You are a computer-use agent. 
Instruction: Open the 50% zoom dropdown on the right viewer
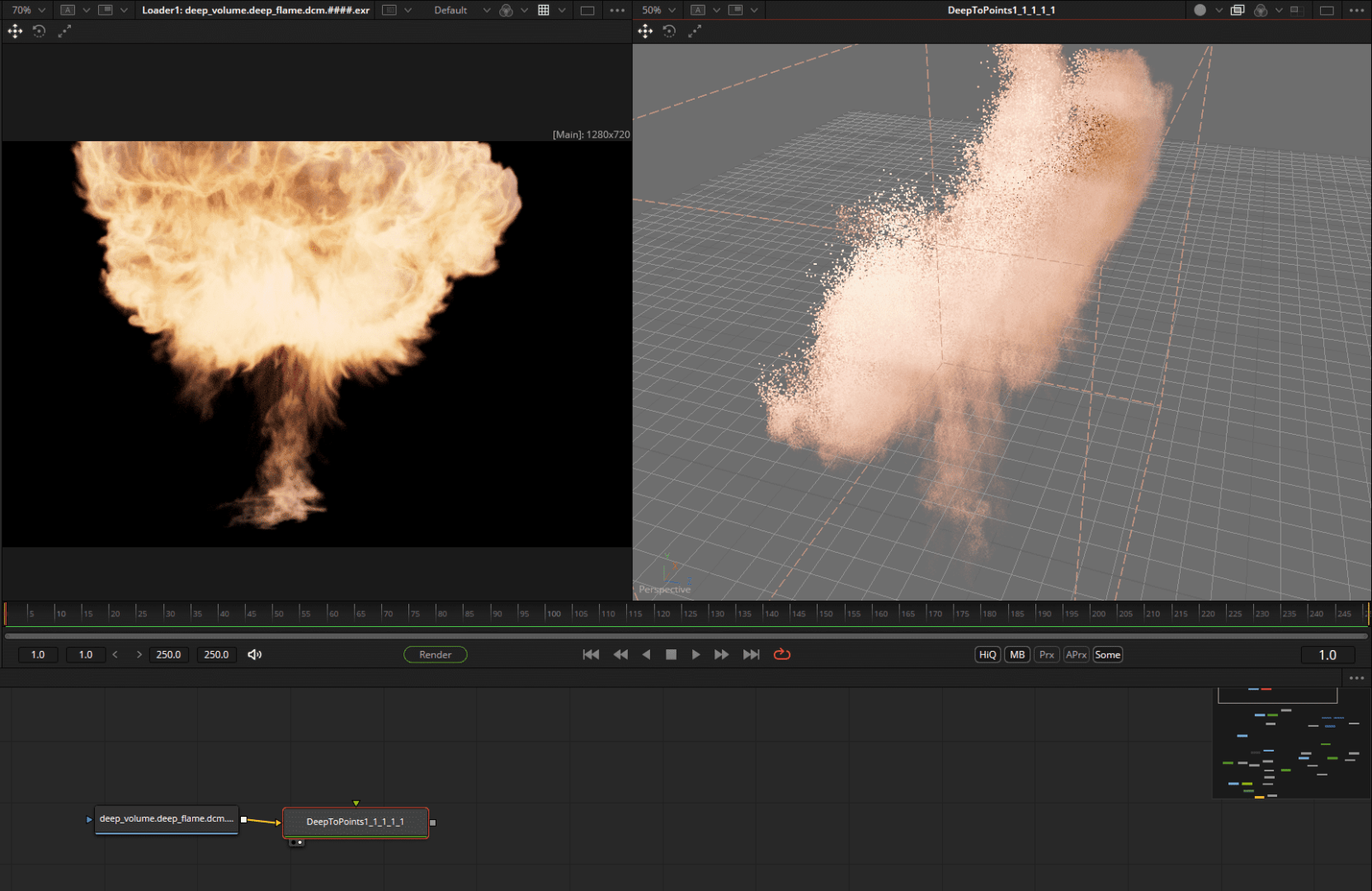658,10
